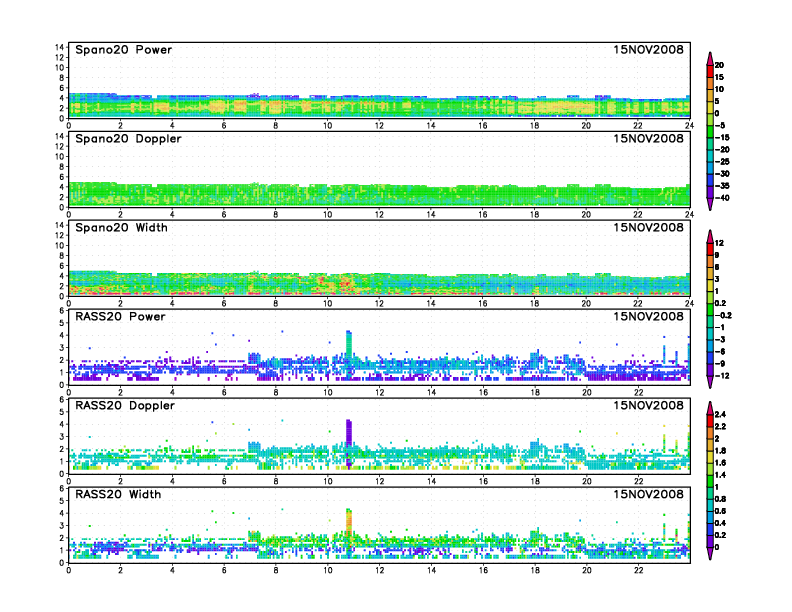Click the "15" label on the top colorbar

(x=719, y=77)
